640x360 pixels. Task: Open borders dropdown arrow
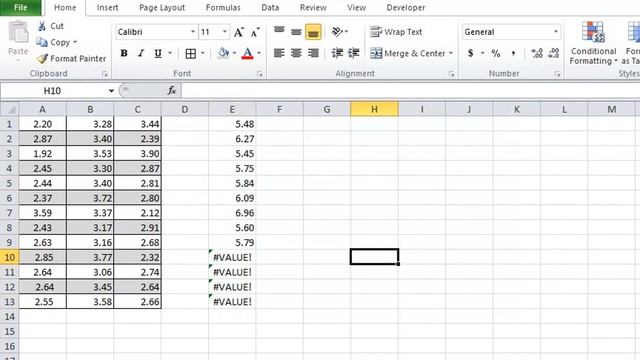(202, 53)
